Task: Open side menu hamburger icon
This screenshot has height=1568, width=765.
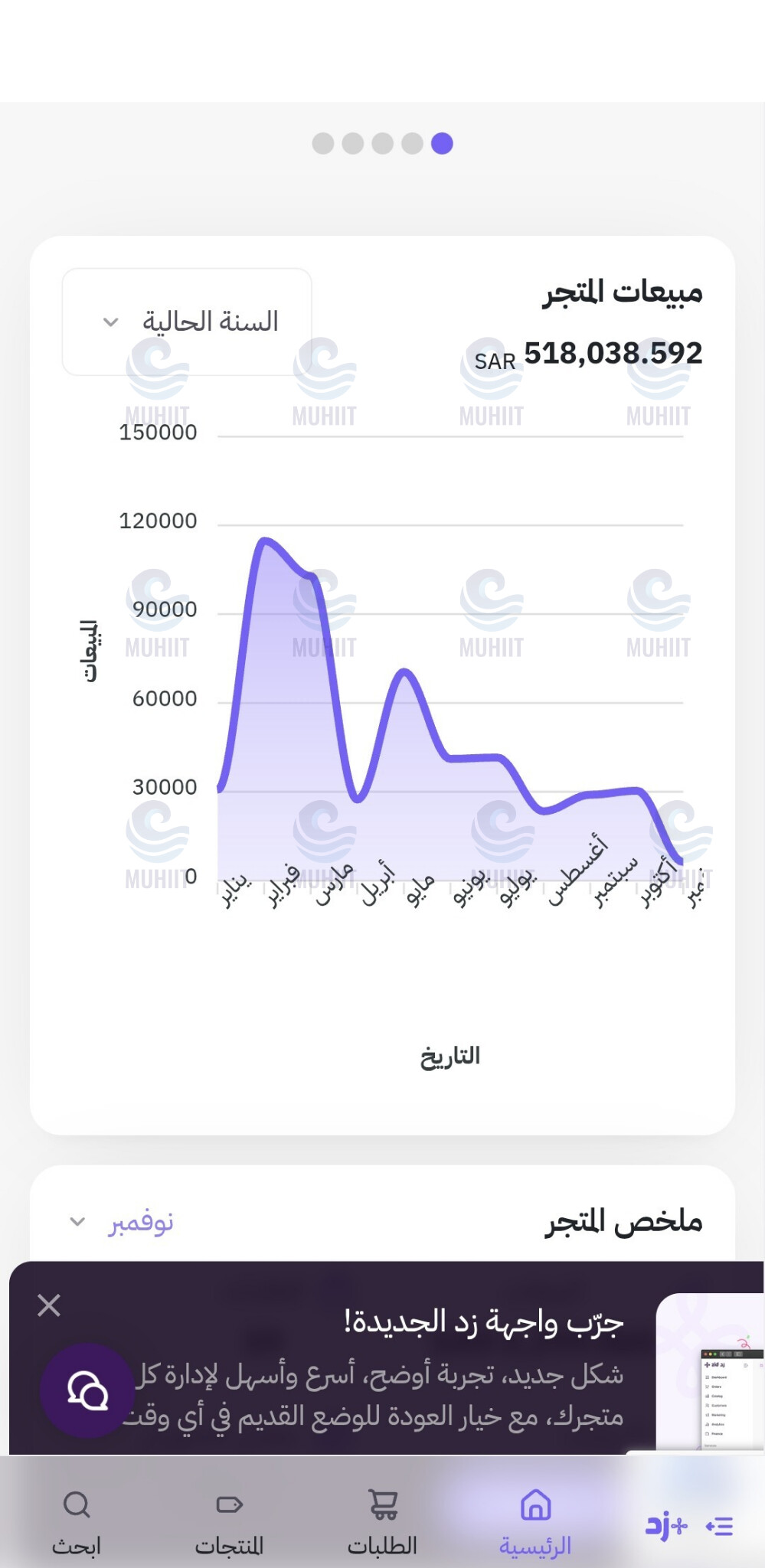Action: tap(720, 1527)
